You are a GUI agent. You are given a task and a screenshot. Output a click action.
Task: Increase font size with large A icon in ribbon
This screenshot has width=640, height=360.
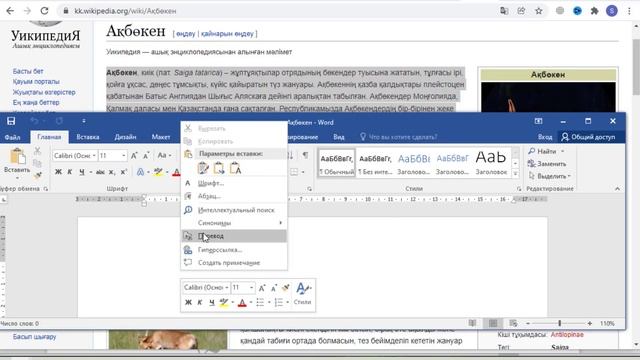134,156
